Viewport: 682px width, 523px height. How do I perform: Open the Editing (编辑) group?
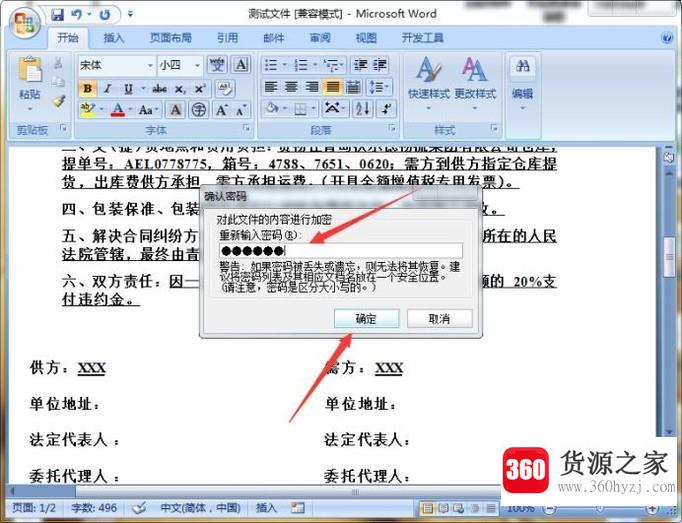(x=522, y=83)
